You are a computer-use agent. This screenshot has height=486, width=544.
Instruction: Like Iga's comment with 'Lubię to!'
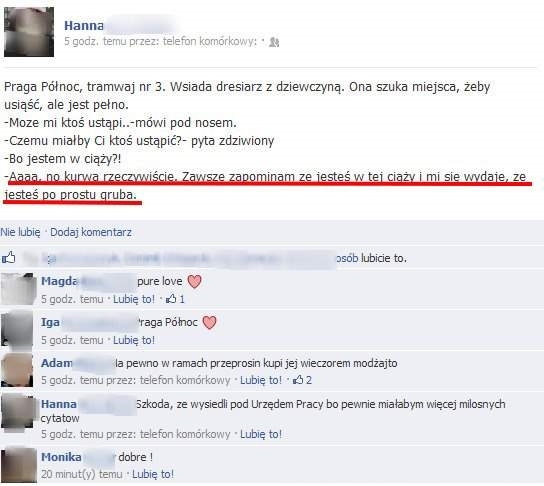pyautogui.click(x=134, y=340)
